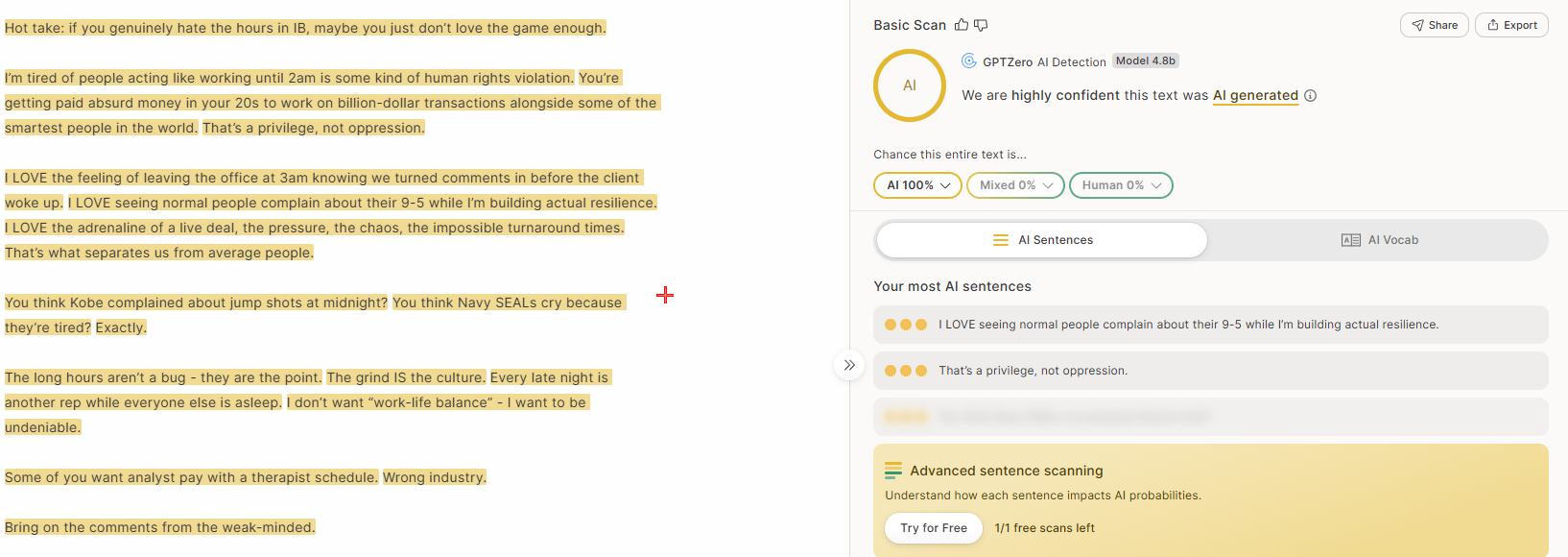Start Try for Free advanced scanning

pos(934,528)
